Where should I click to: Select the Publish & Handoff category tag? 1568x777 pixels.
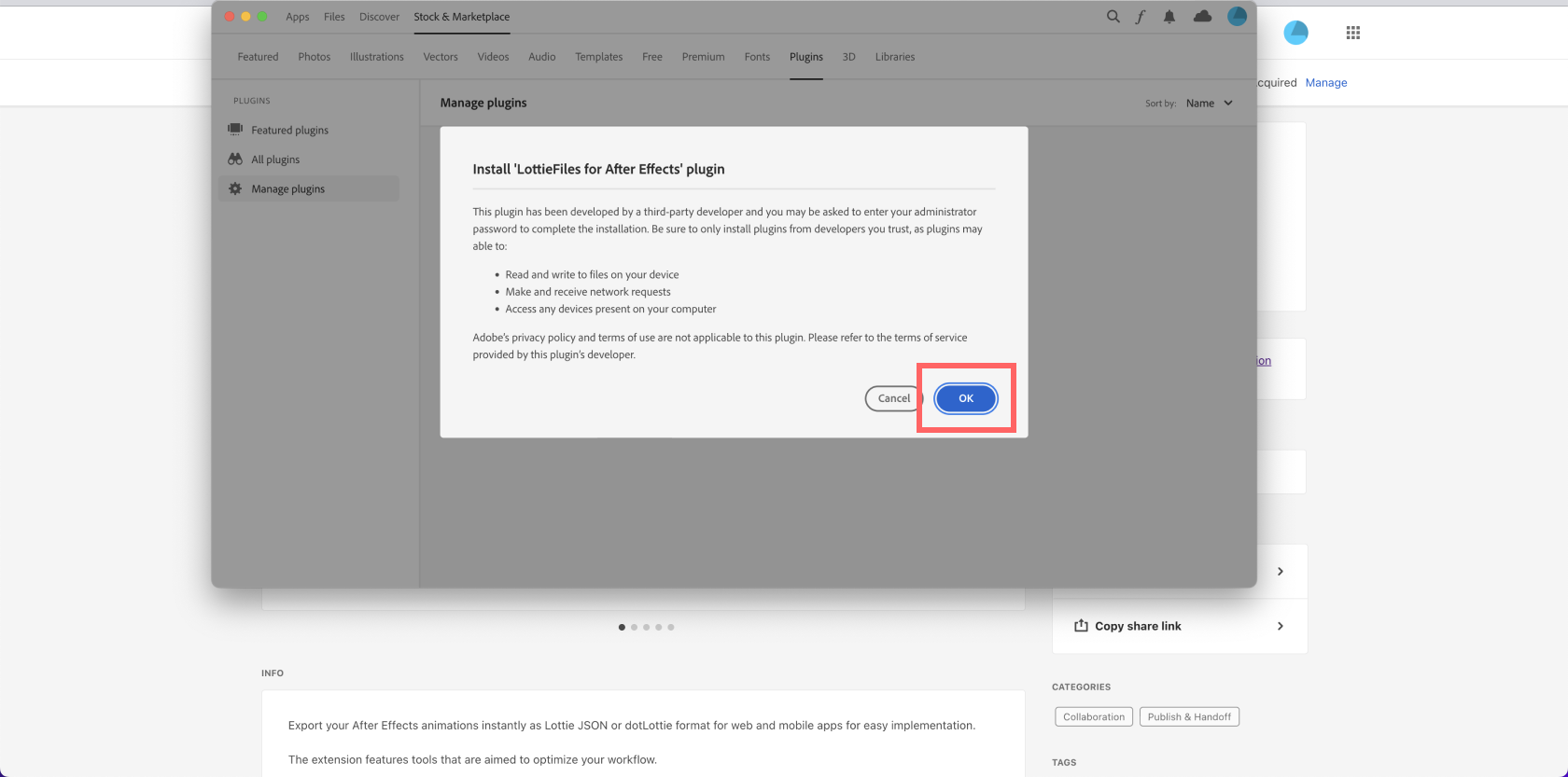[1189, 716]
